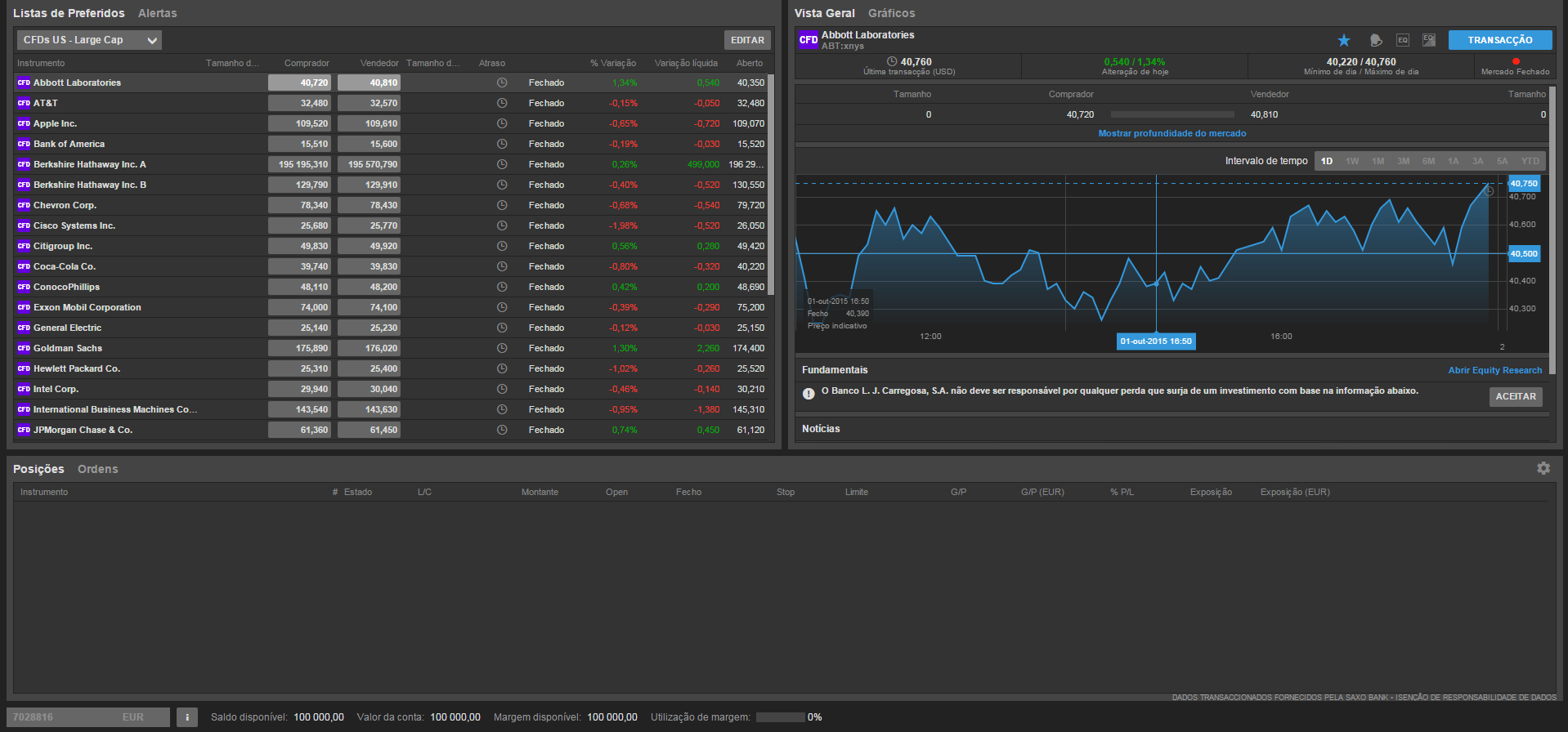Click the 40,750 current price label on chart
This screenshot has width=1568, height=732.
pyautogui.click(x=1524, y=184)
